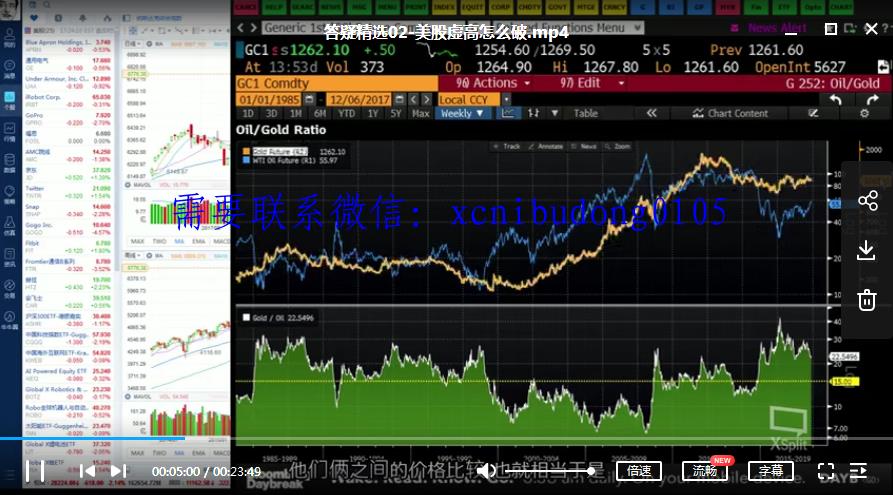This screenshot has height=495, width=893.
Task: Click the start date field 01/01/1985
Action: pos(269,99)
